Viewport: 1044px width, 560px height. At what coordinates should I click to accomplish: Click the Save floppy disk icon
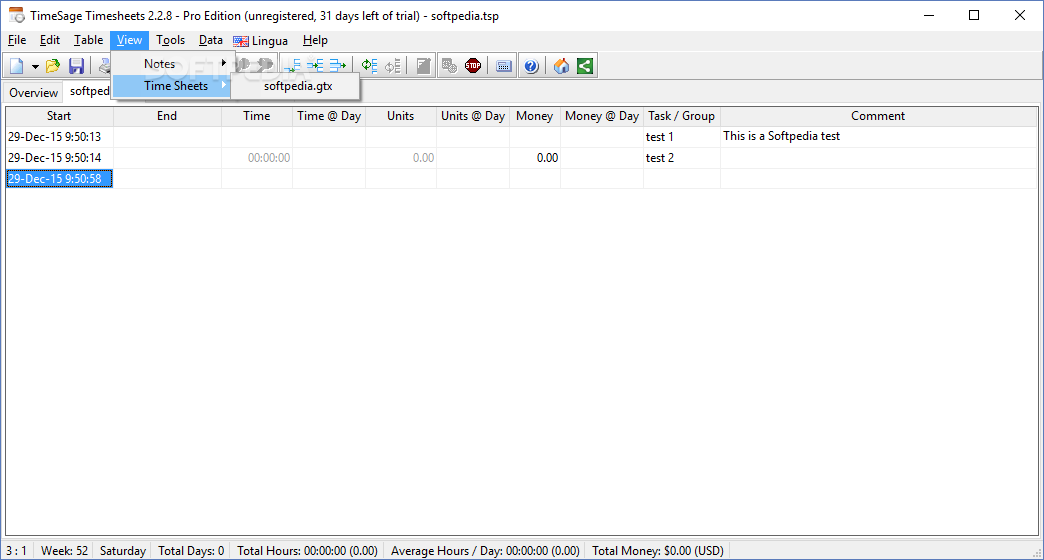click(77, 66)
